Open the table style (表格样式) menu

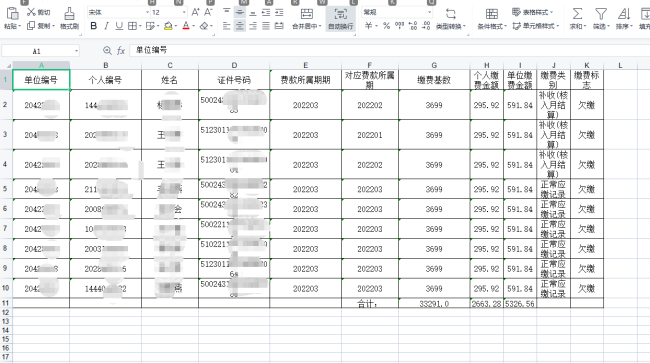(x=532, y=12)
